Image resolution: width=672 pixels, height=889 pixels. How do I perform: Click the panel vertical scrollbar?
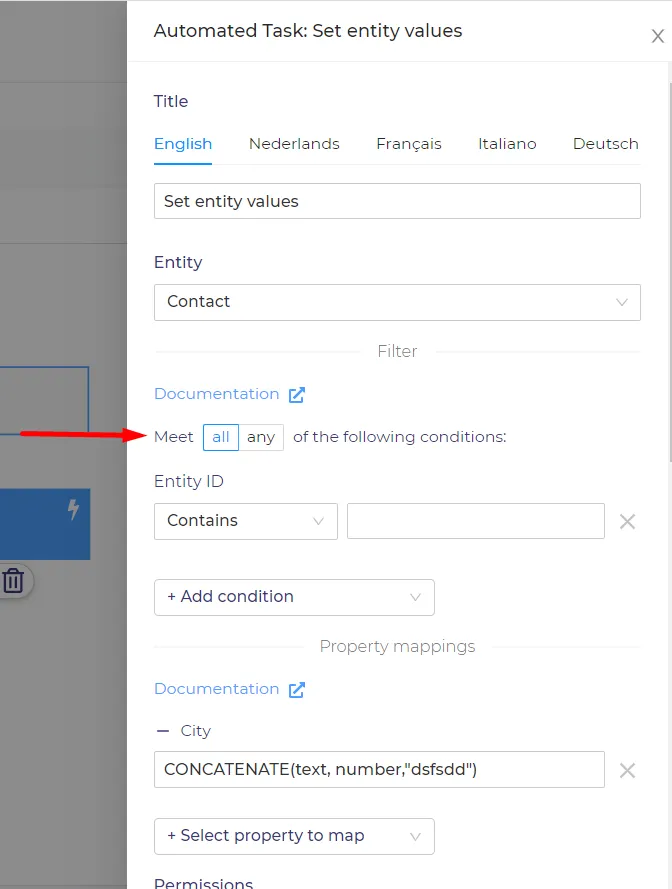(x=669, y=272)
